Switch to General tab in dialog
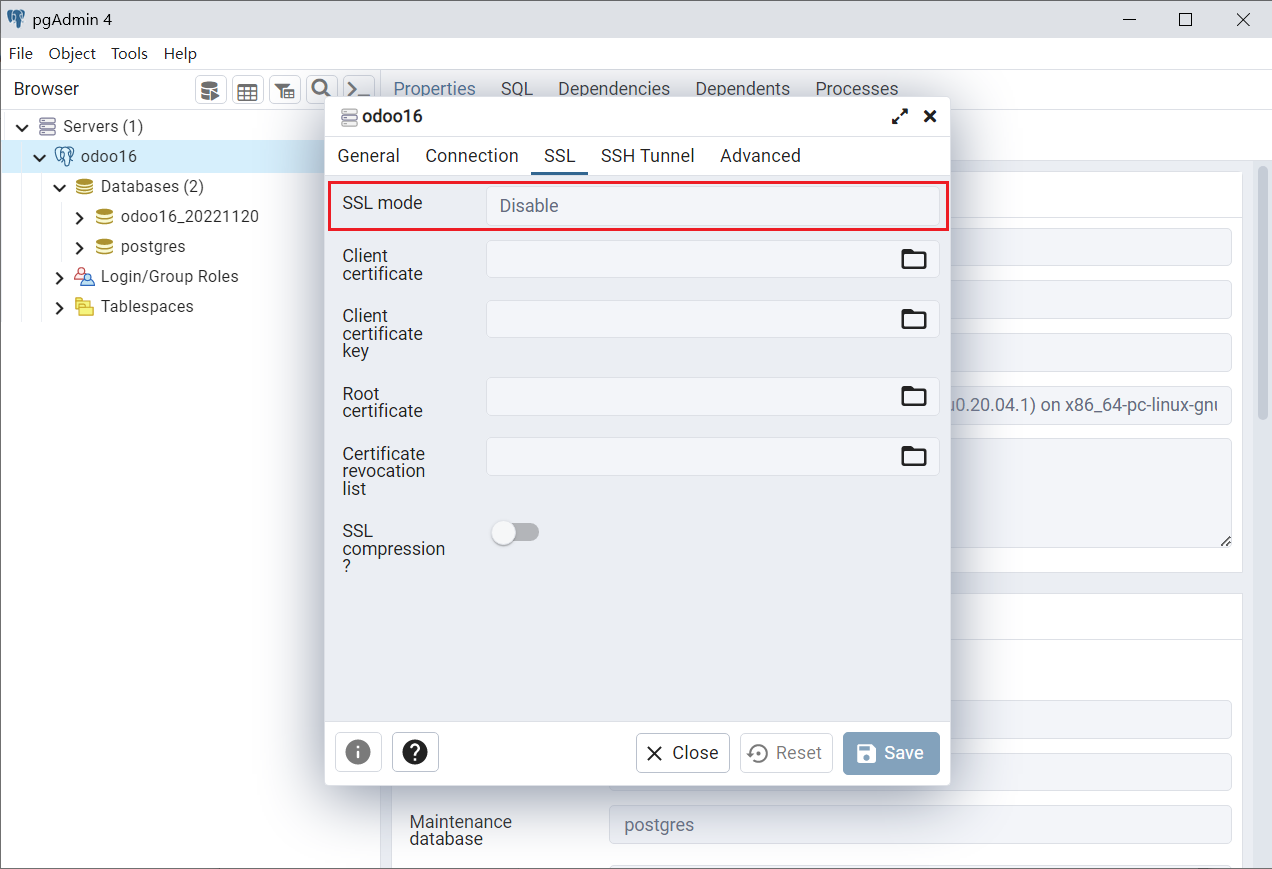 [x=368, y=156]
